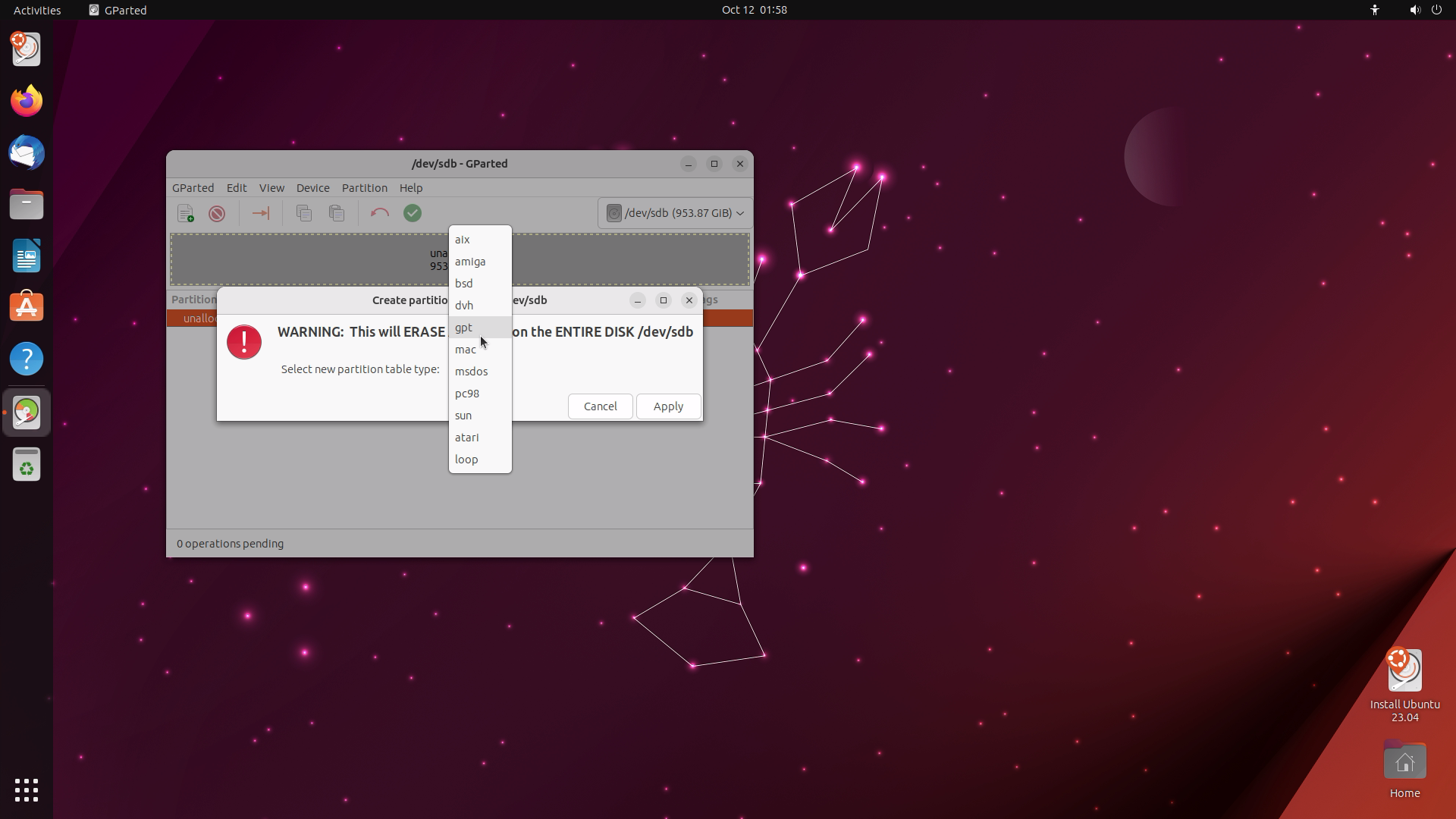Open the Home folder desktop icon

1404,769
